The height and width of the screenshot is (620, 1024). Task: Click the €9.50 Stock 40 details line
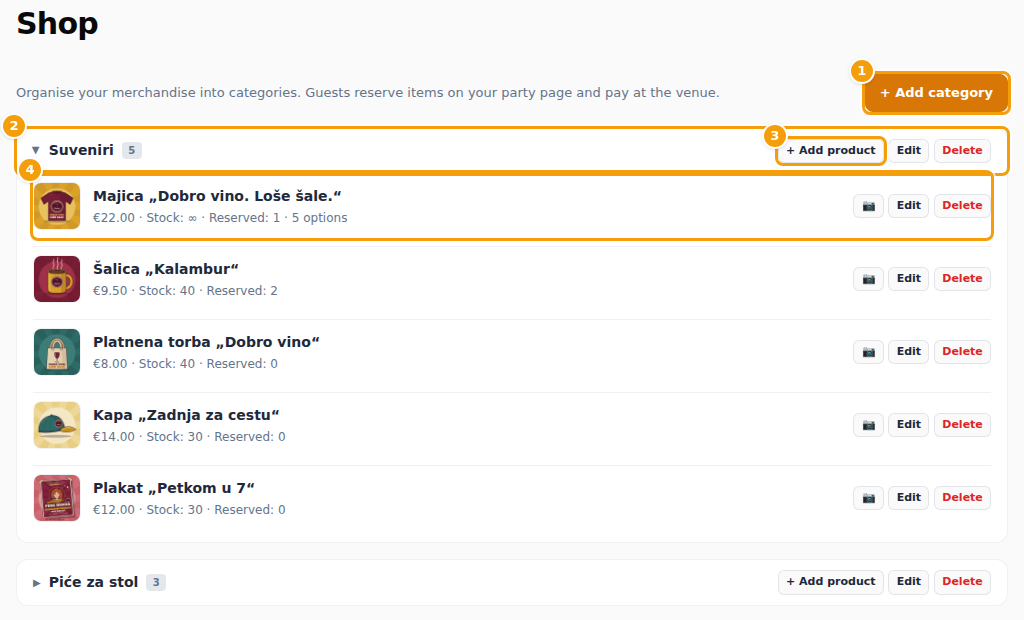click(x=185, y=291)
